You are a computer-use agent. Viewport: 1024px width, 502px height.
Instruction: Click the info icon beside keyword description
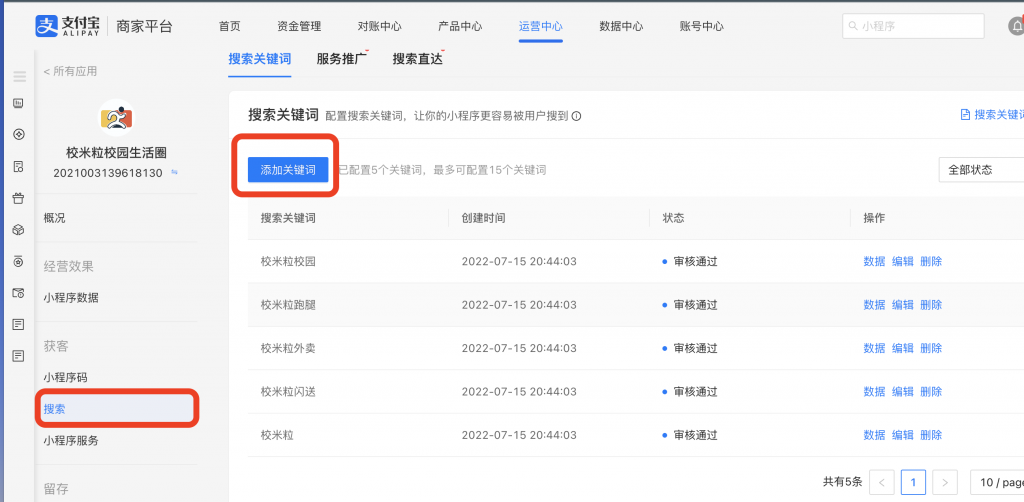click(577, 116)
